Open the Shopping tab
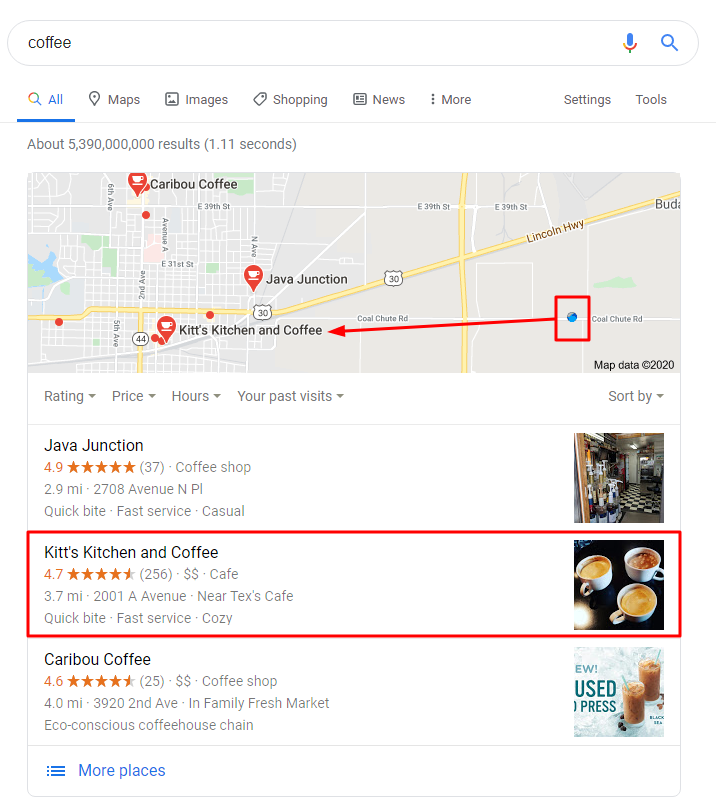 click(x=290, y=99)
